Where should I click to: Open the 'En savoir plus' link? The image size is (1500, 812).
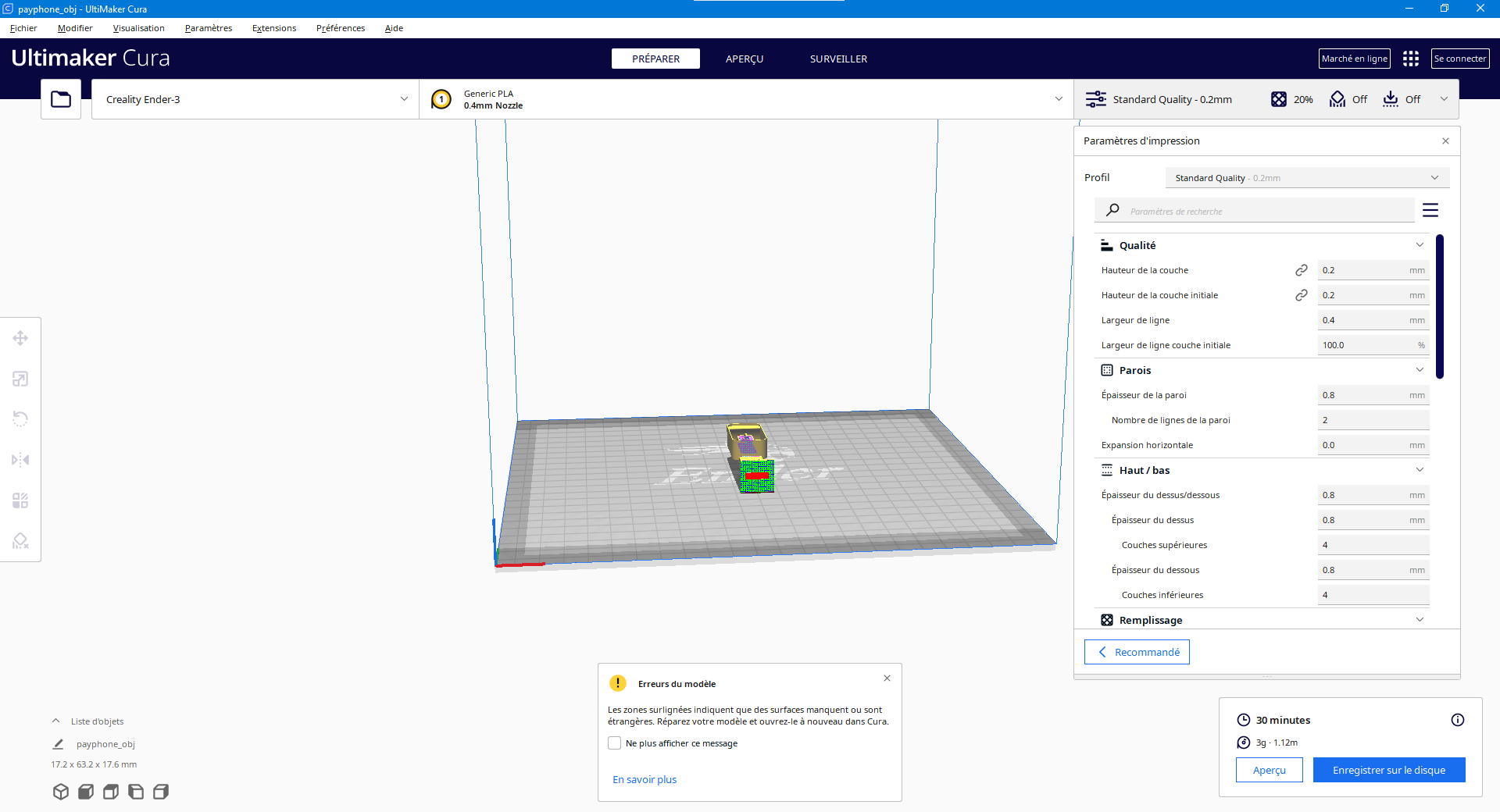pyautogui.click(x=645, y=779)
